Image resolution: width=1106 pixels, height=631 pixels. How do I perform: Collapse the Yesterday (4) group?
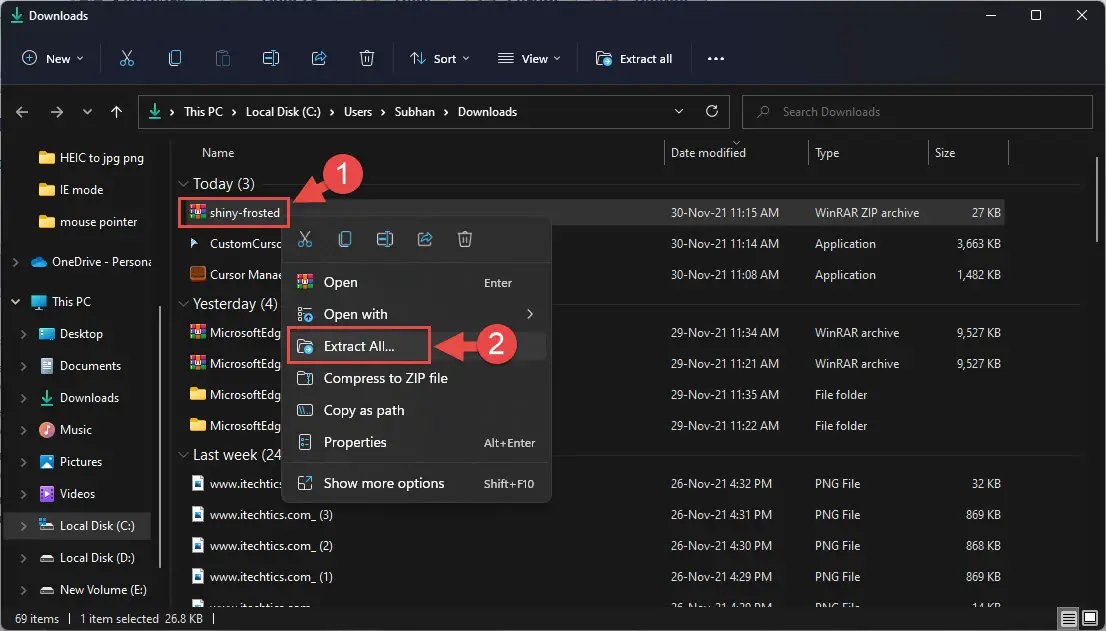(x=183, y=304)
